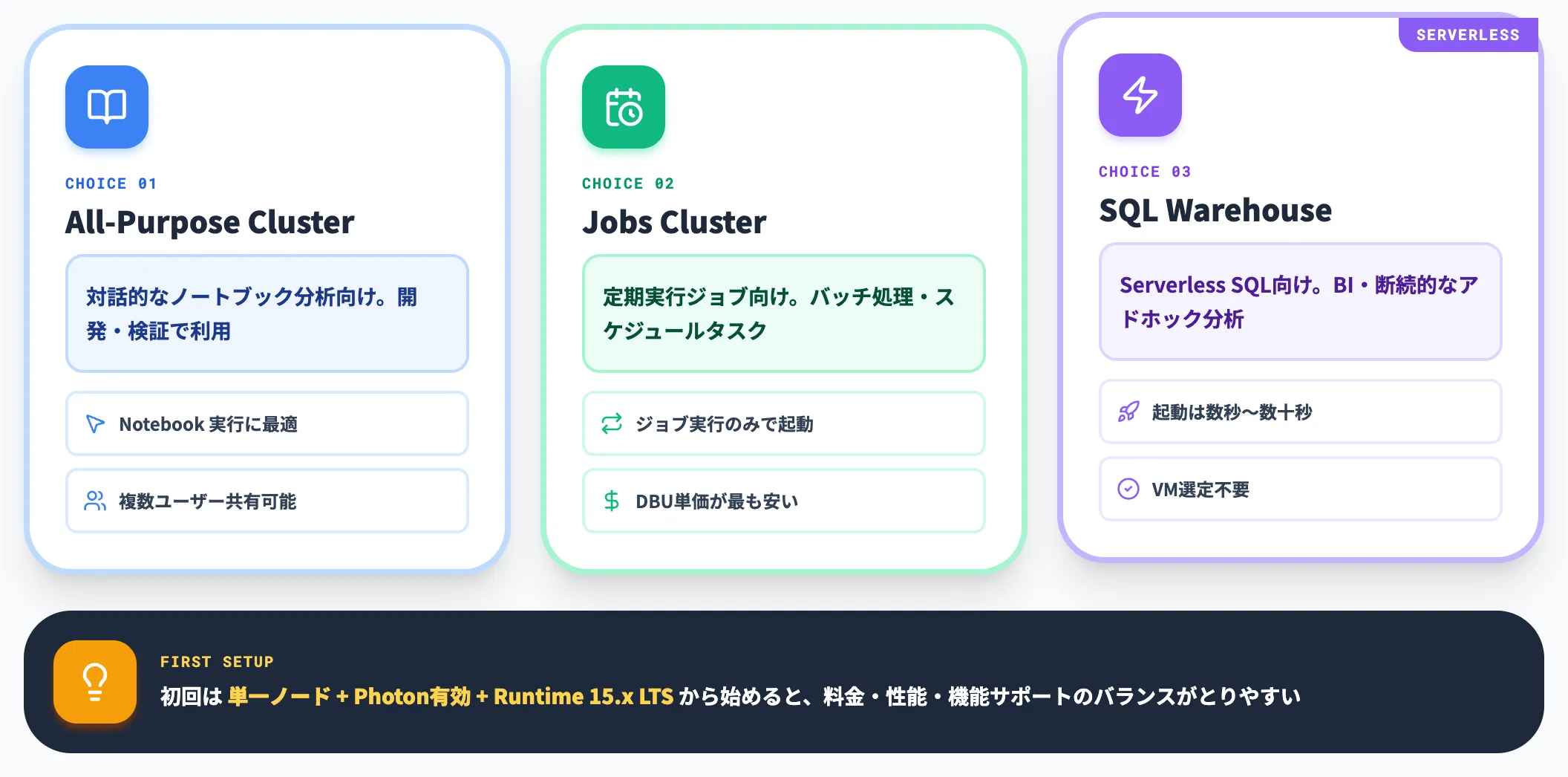Screen dimensions: 1568x777
Task: Click the 複数ユーザー共有可能 feature text
Action: pos(208,501)
